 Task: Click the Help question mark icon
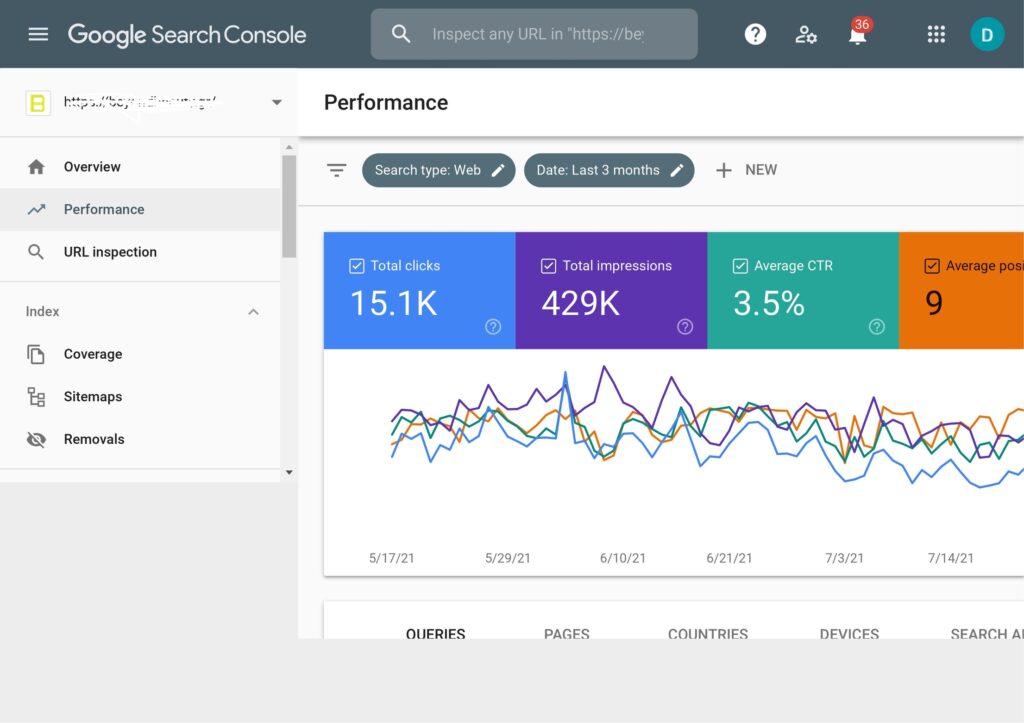point(755,34)
